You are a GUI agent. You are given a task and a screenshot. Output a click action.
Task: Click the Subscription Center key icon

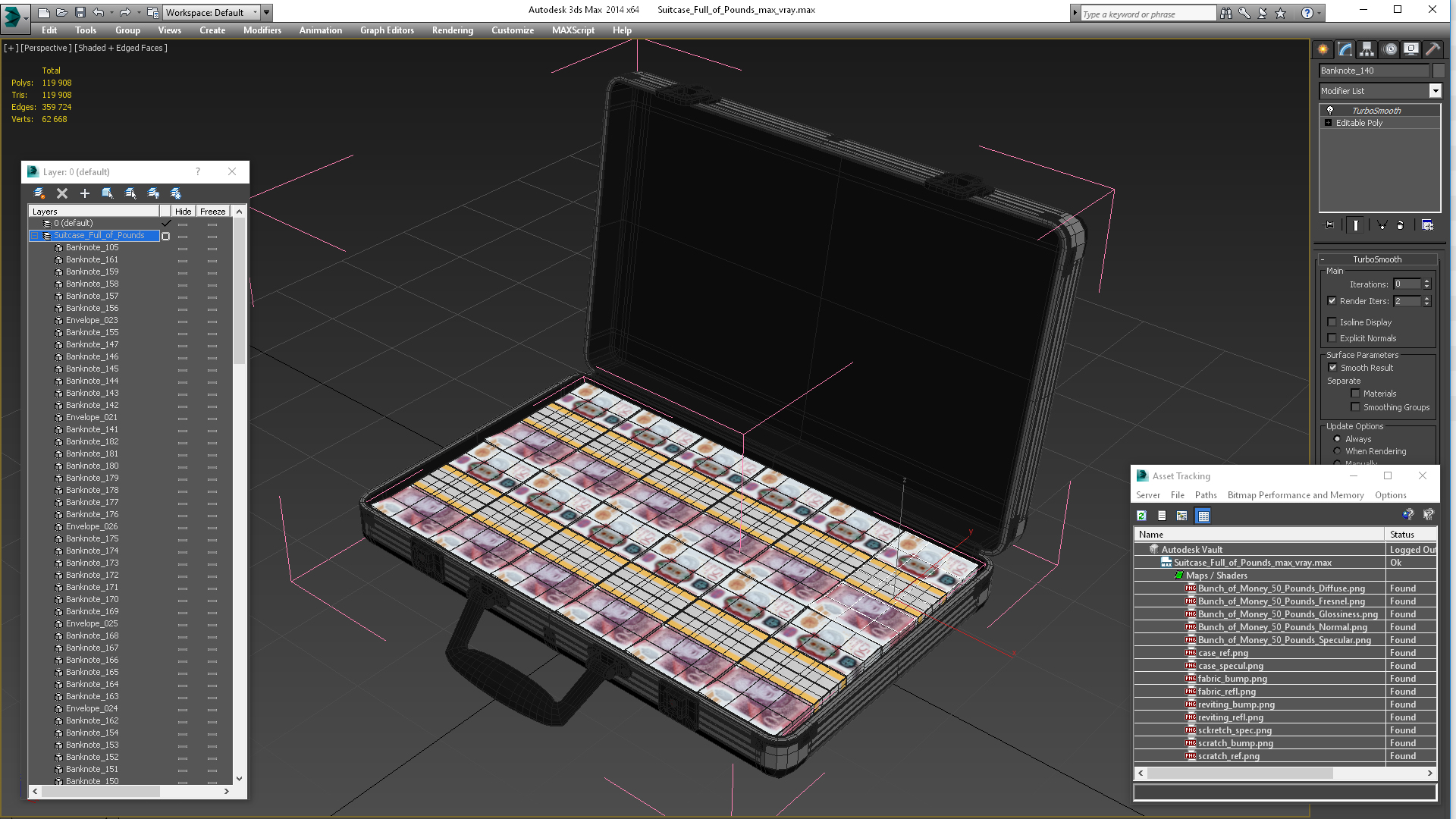pyautogui.click(x=1244, y=13)
